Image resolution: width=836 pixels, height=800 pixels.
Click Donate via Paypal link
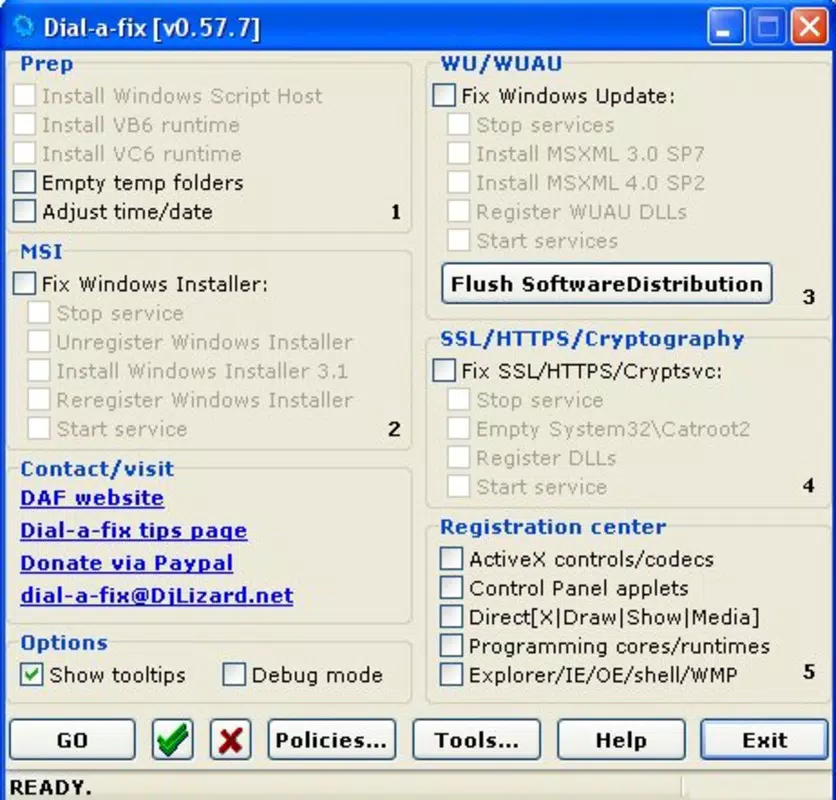pyautogui.click(x=127, y=563)
